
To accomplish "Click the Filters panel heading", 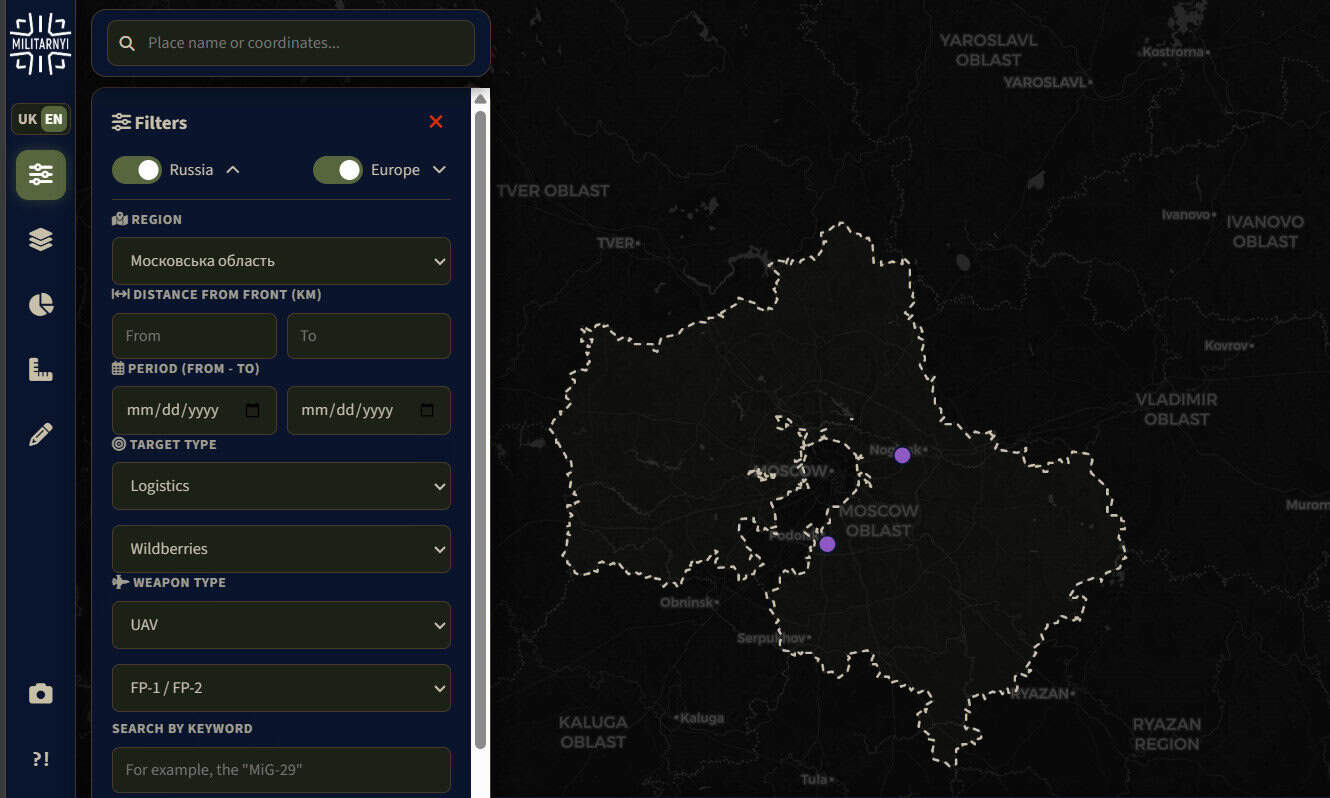I will [150, 122].
